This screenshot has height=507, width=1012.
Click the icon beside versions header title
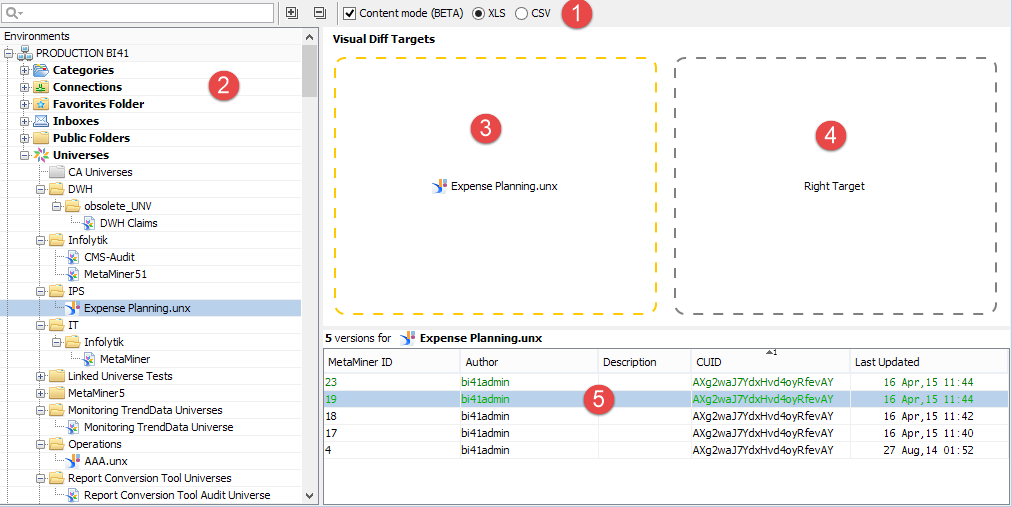(407, 338)
